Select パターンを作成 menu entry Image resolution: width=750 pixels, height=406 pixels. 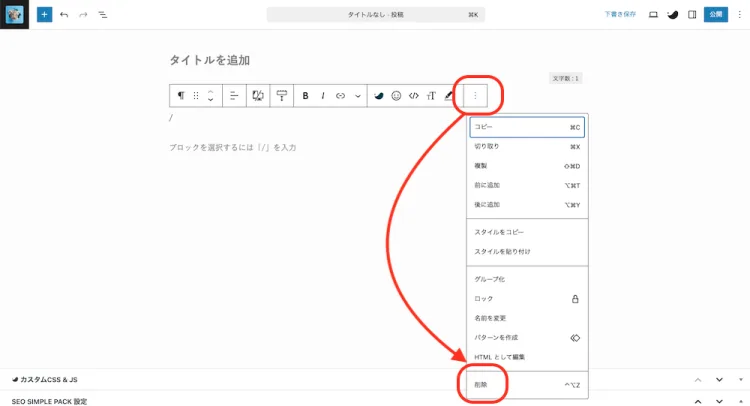(x=527, y=338)
